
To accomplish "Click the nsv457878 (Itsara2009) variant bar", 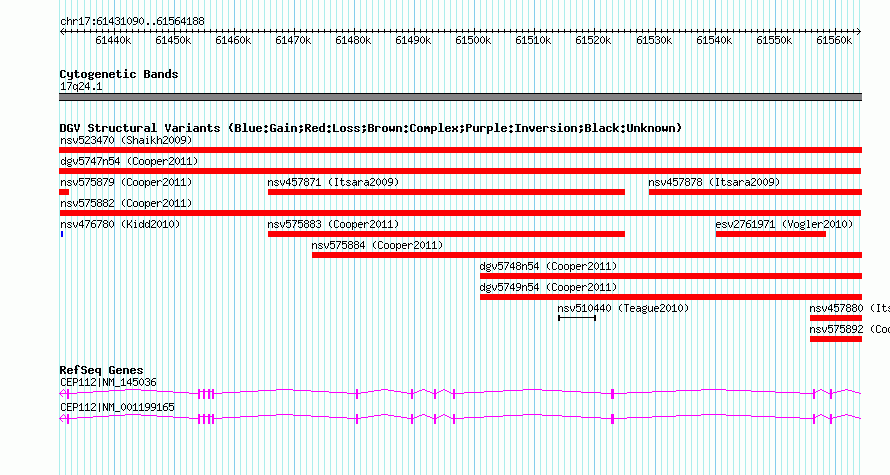I will (x=755, y=192).
